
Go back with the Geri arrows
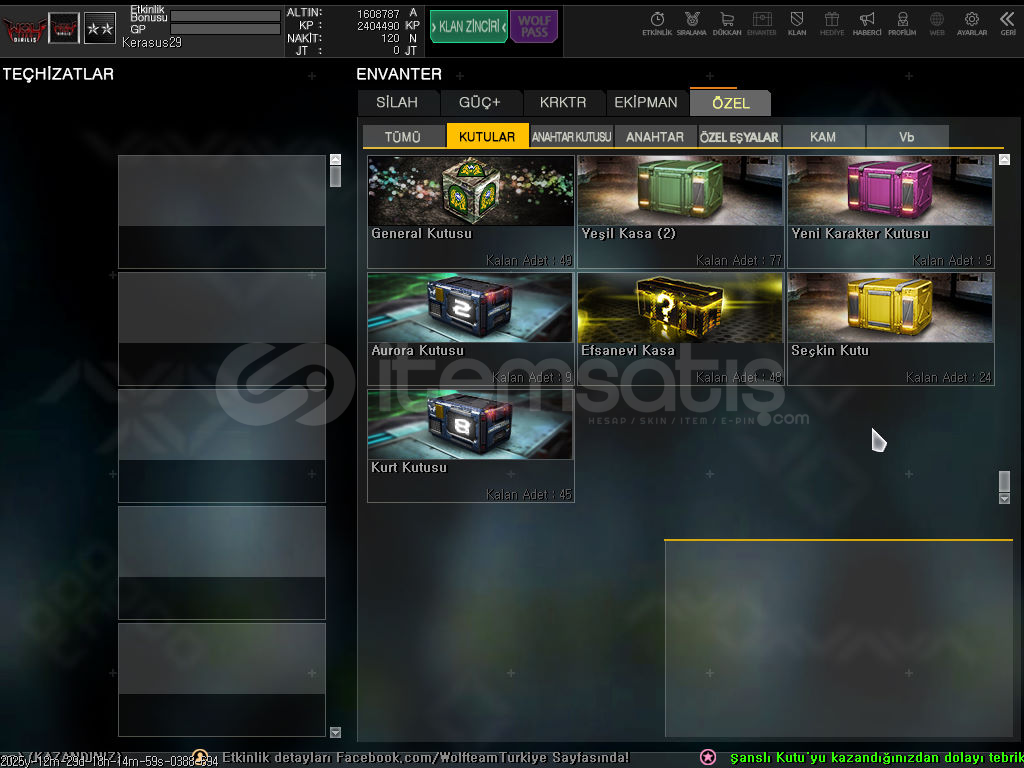(1007, 23)
